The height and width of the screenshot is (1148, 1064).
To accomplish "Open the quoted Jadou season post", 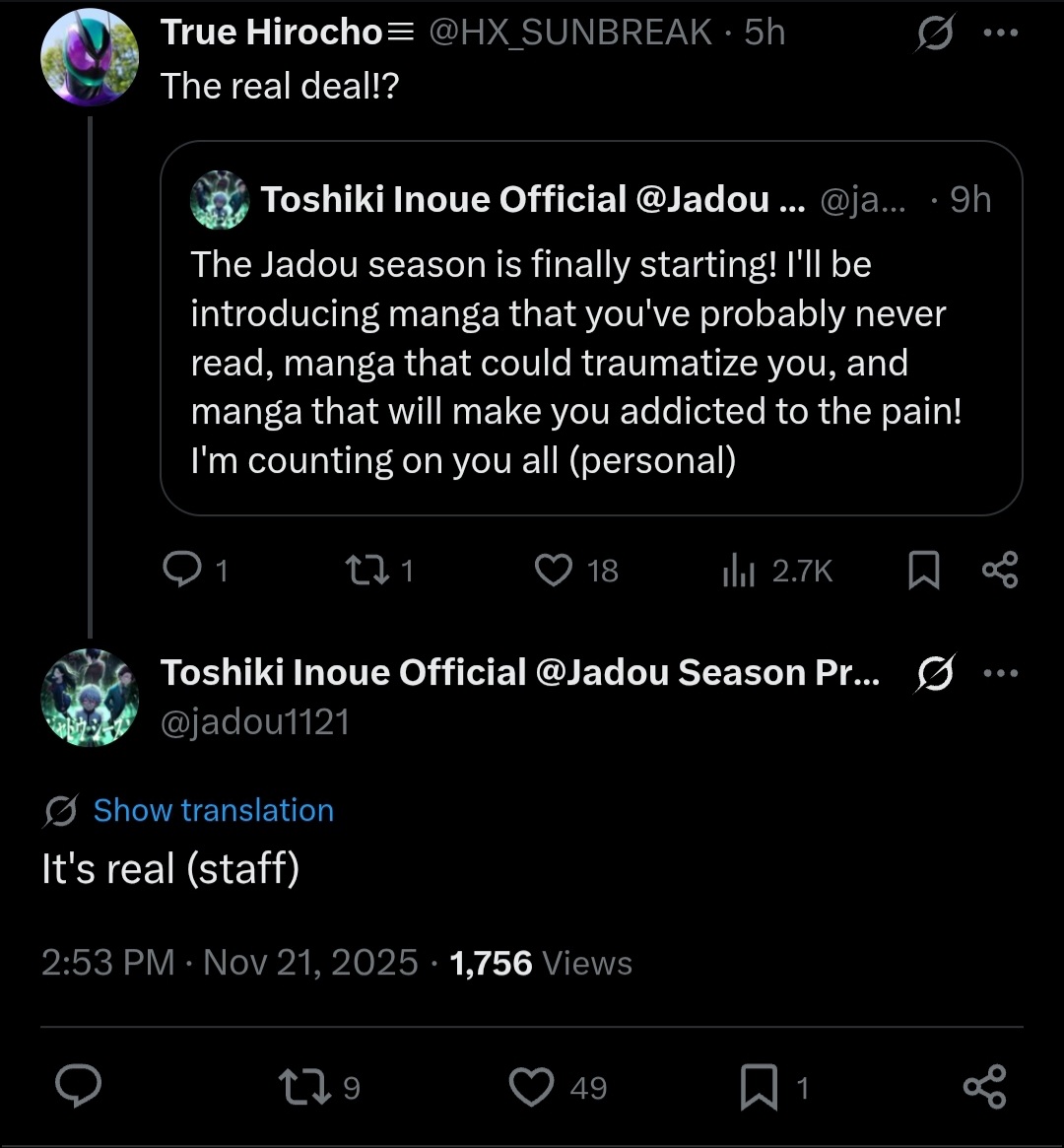I will point(591,363).
